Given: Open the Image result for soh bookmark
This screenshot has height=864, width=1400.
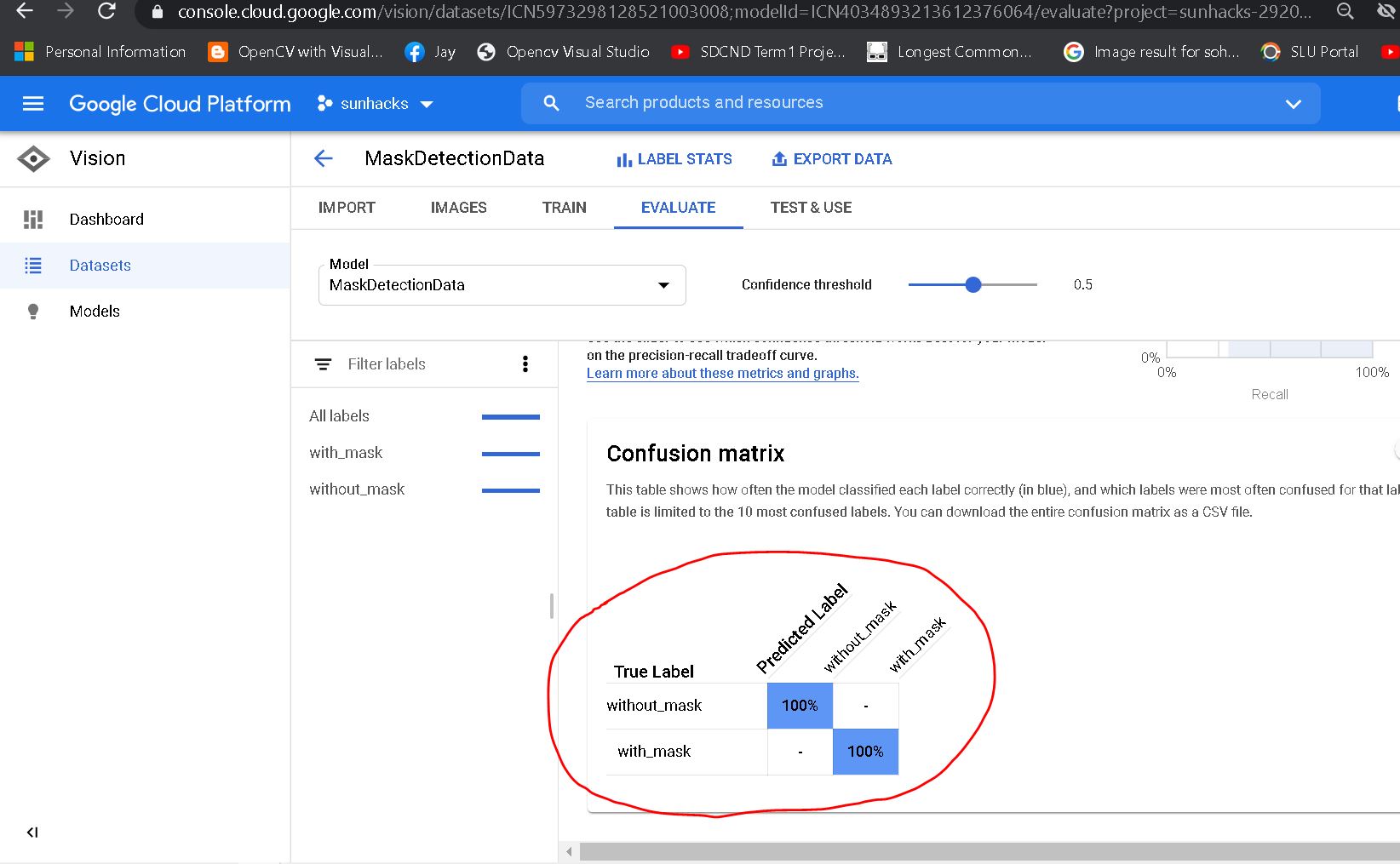Looking at the screenshot, I should pos(1151,52).
